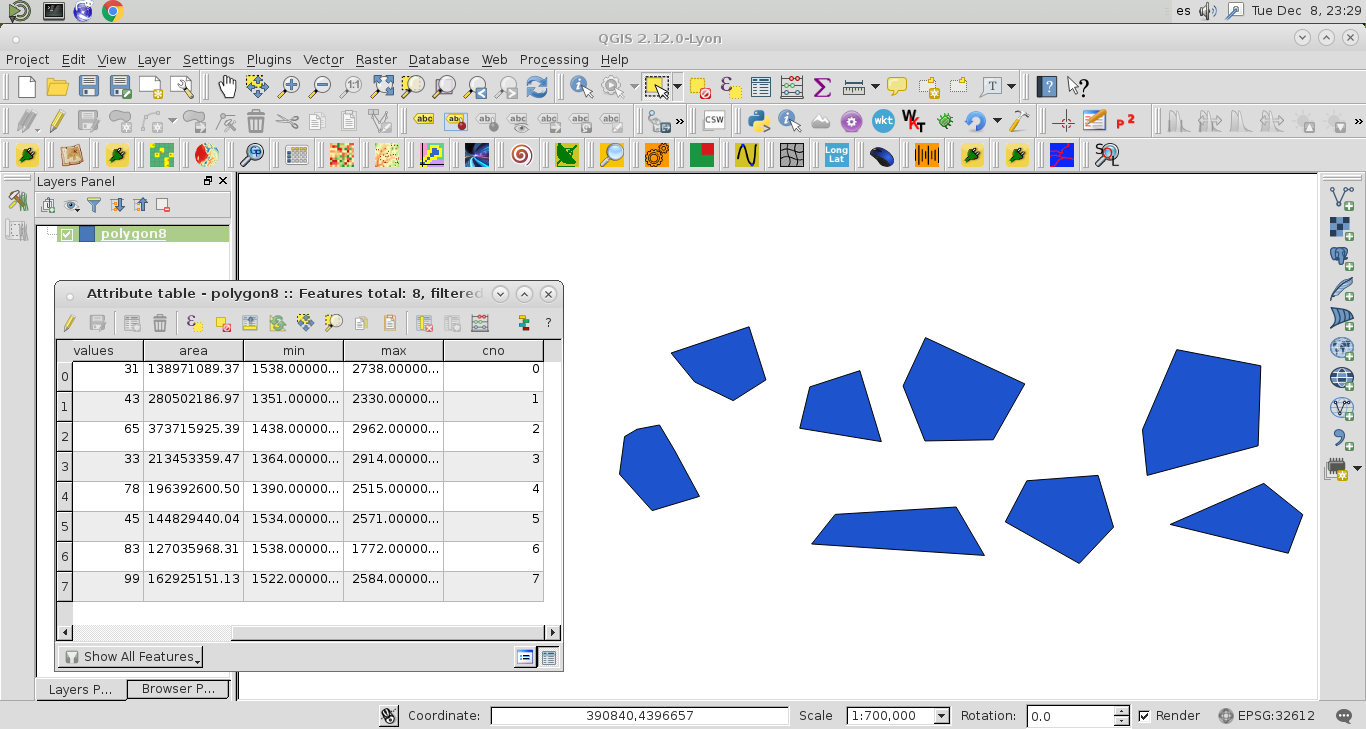The width and height of the screenshot is (1366, 729).
Task: Click the New Project blank page icon
Action: click(x=26, y=87)
